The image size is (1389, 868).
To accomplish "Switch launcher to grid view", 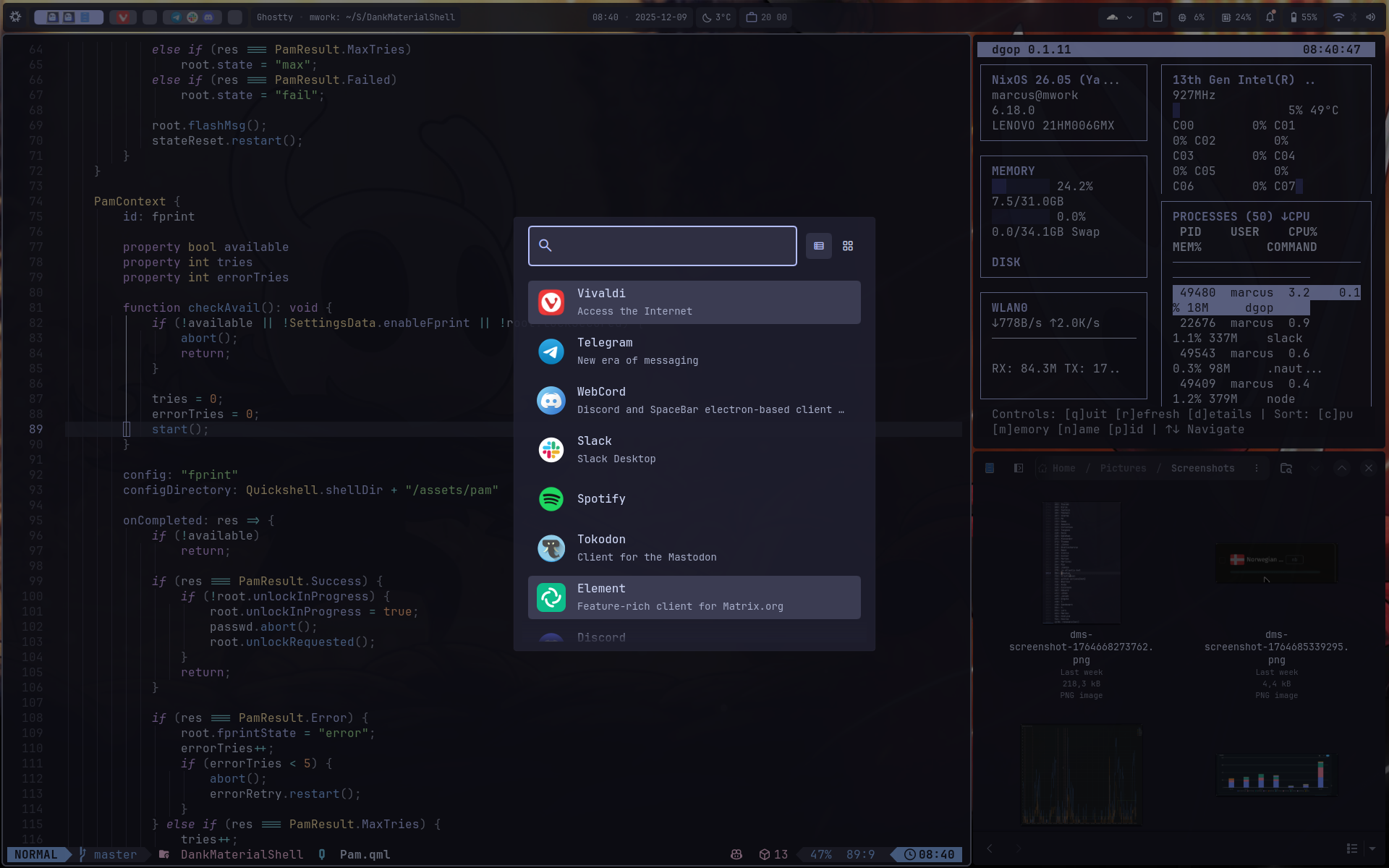I will click(848, 246).
